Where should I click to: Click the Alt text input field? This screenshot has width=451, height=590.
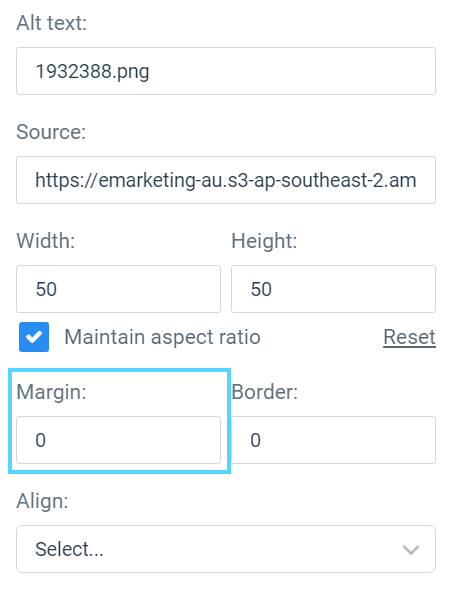click(226, 71)
